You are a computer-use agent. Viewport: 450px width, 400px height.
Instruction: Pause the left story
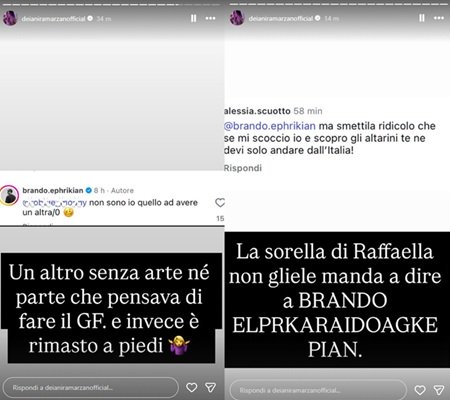tap(193, 18)
